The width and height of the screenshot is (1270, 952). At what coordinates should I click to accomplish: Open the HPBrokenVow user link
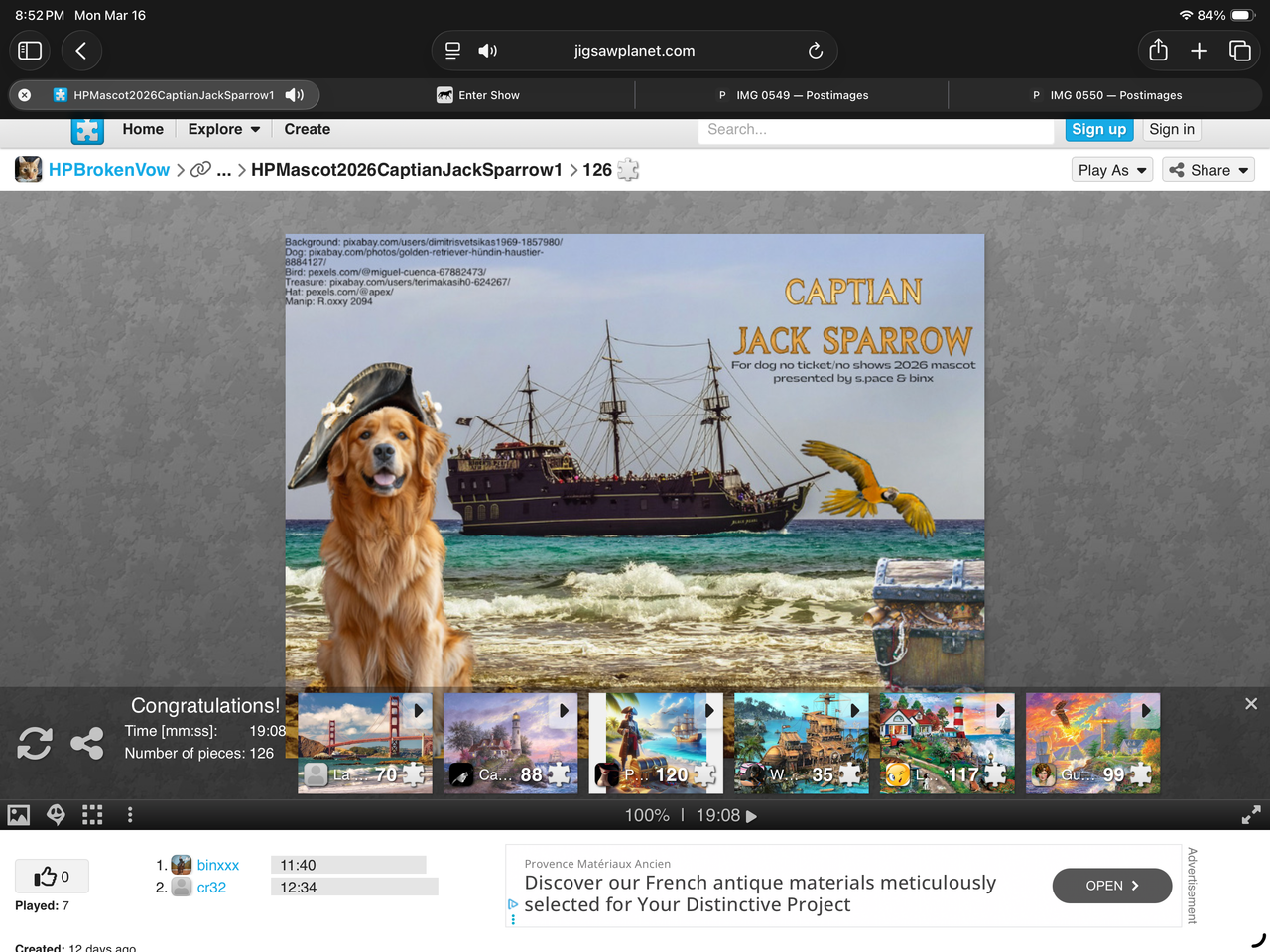(x=109, y=170)
